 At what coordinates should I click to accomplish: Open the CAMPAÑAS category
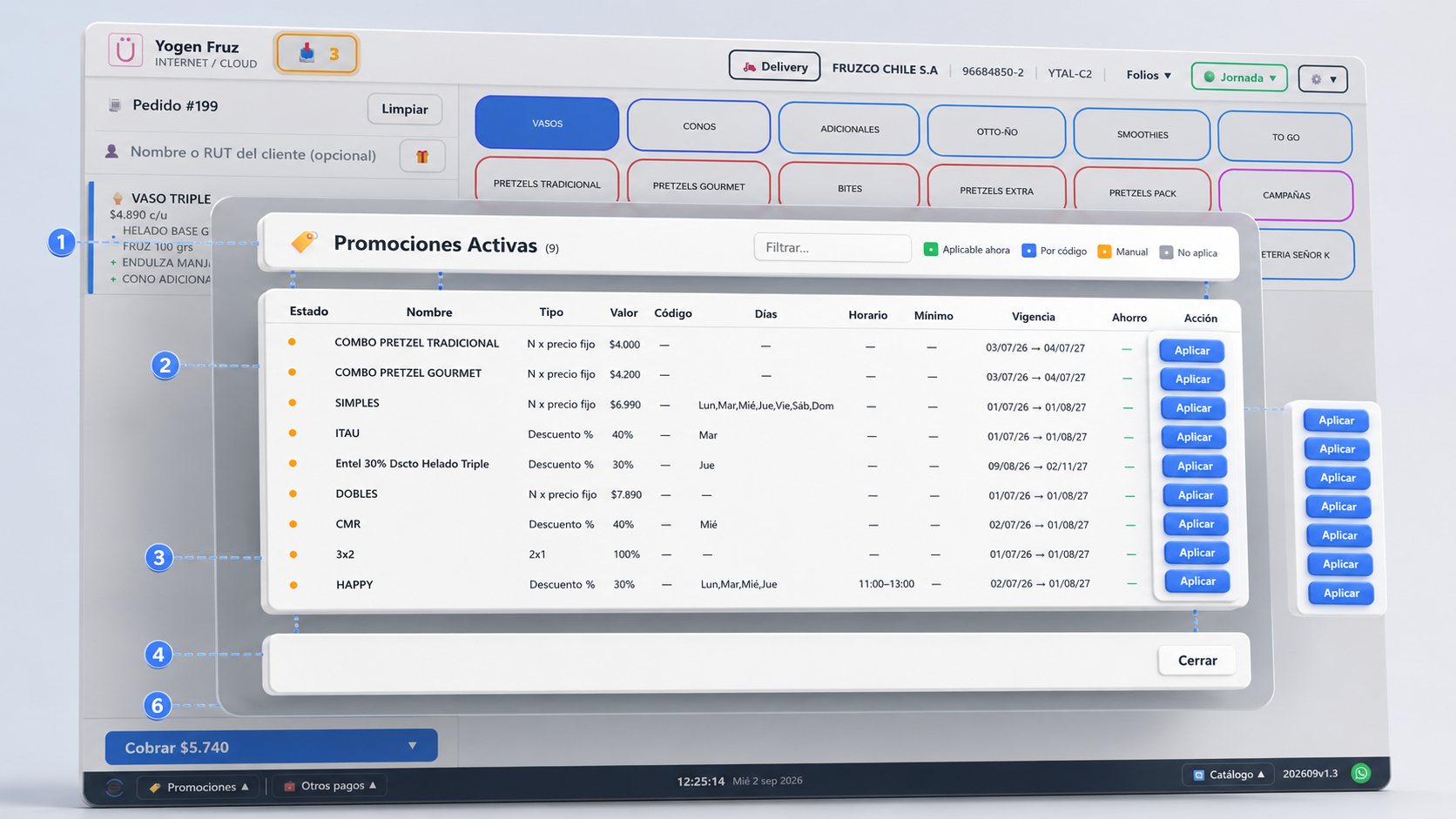coord(1285,195)
